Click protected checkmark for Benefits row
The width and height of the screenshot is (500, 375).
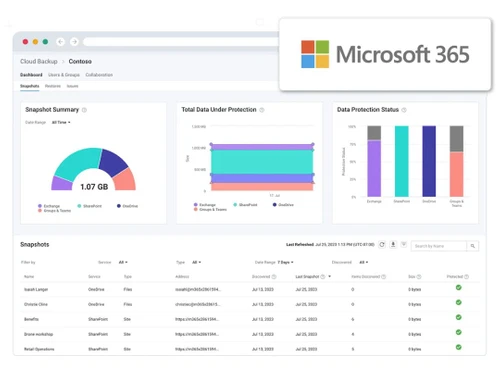click(x=459, y=317)
